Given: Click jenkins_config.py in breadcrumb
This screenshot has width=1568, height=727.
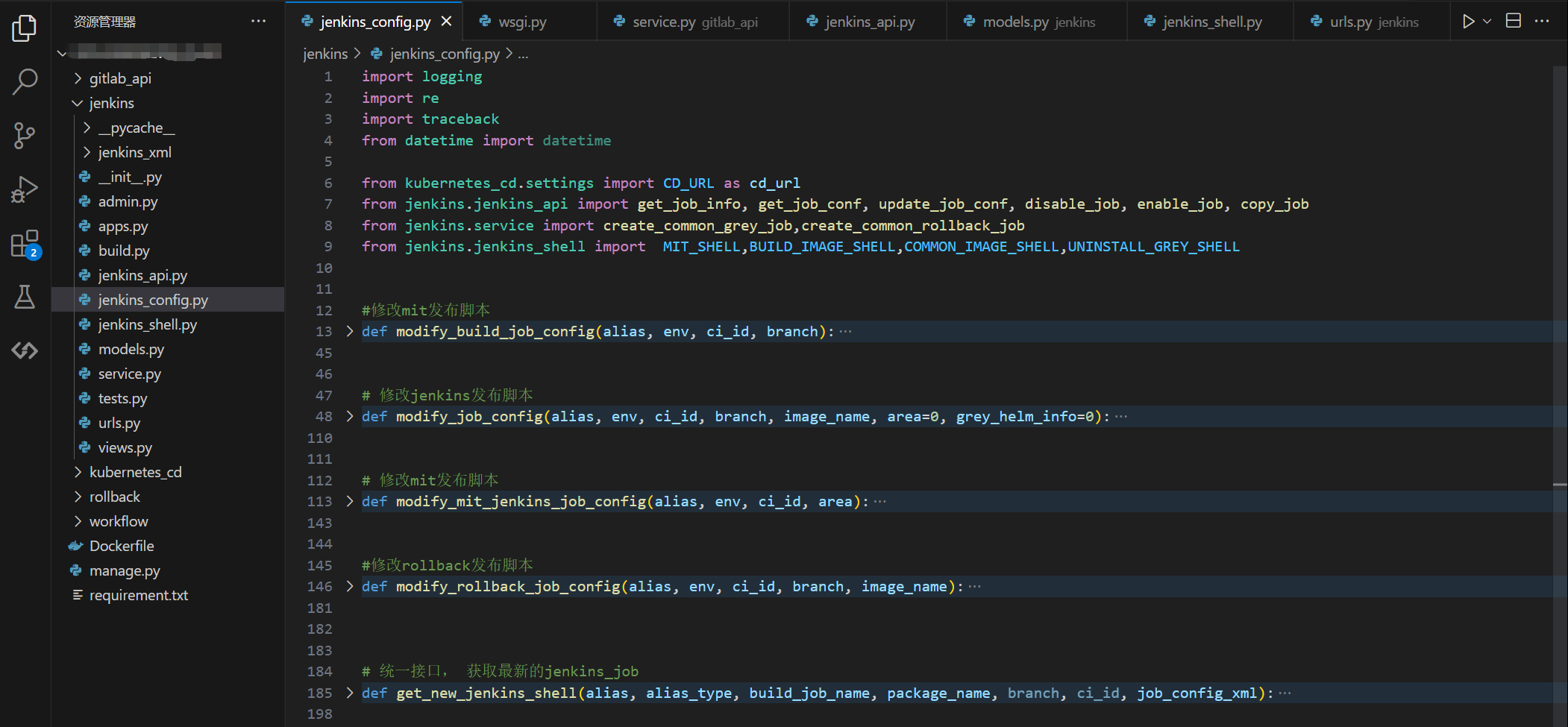Looking at the screenshot, I should (445, 54).
